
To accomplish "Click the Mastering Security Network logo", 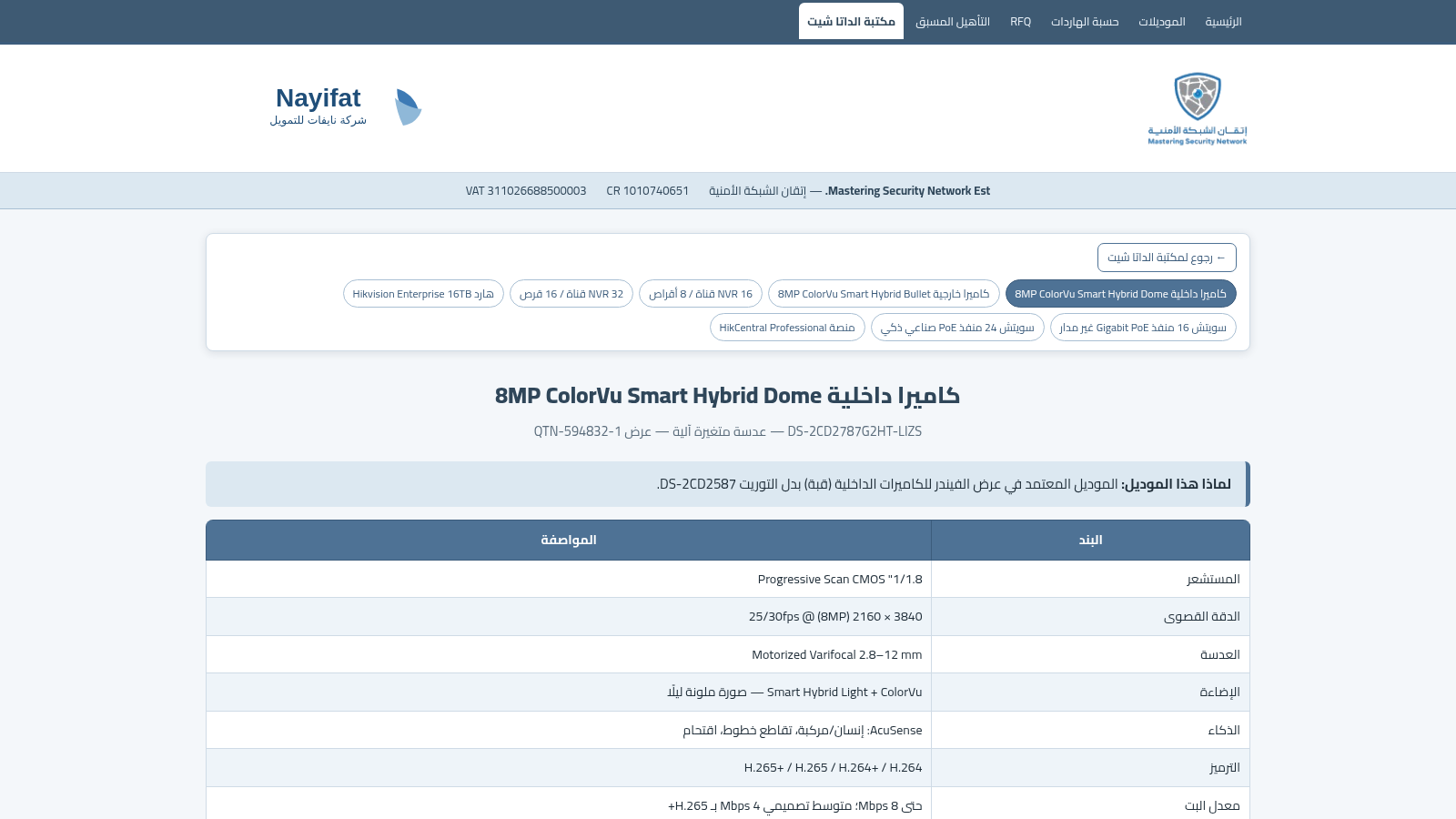I will [1198, 108].
